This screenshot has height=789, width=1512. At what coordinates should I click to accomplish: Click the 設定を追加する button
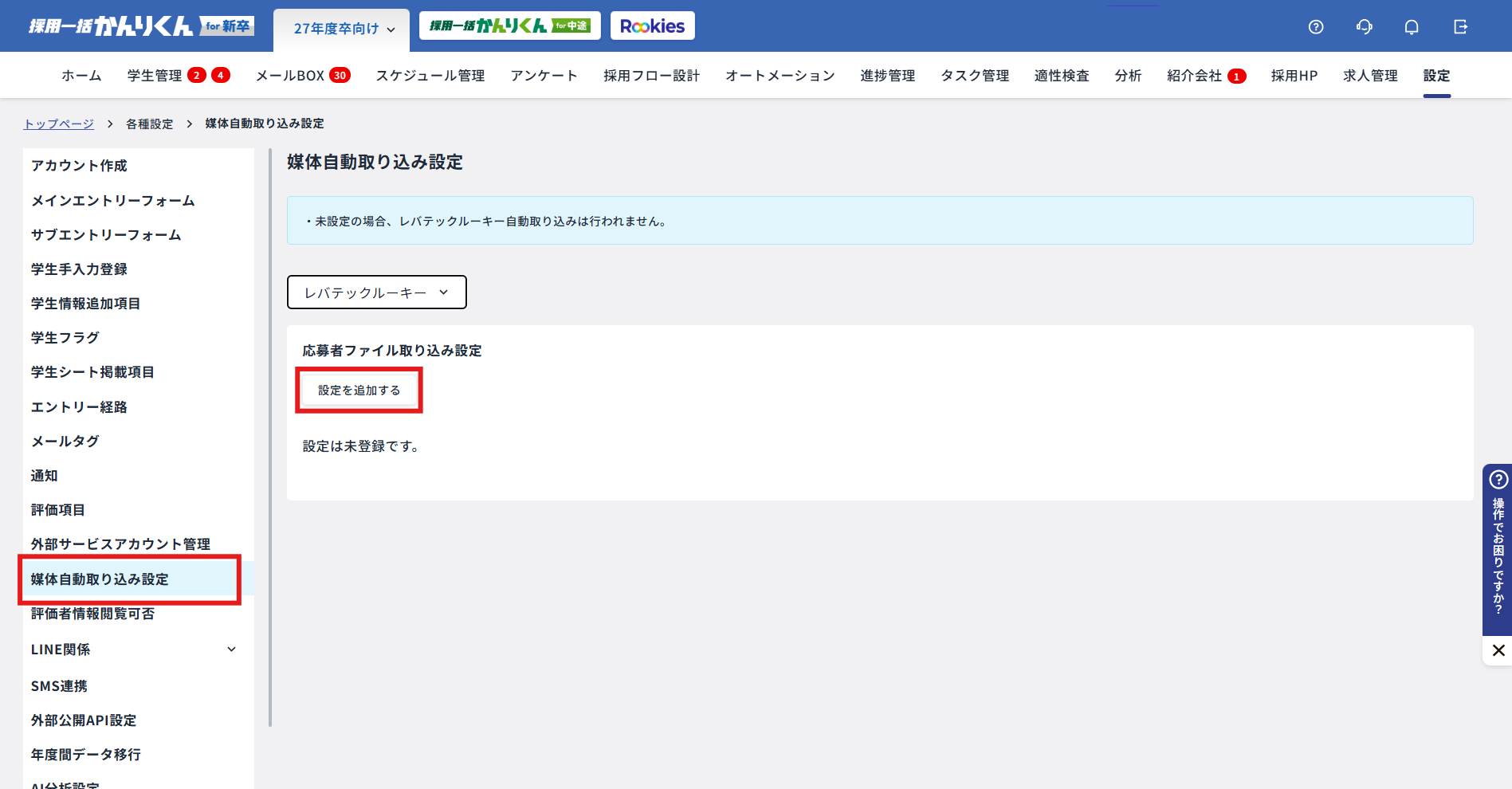pos(359,391)
